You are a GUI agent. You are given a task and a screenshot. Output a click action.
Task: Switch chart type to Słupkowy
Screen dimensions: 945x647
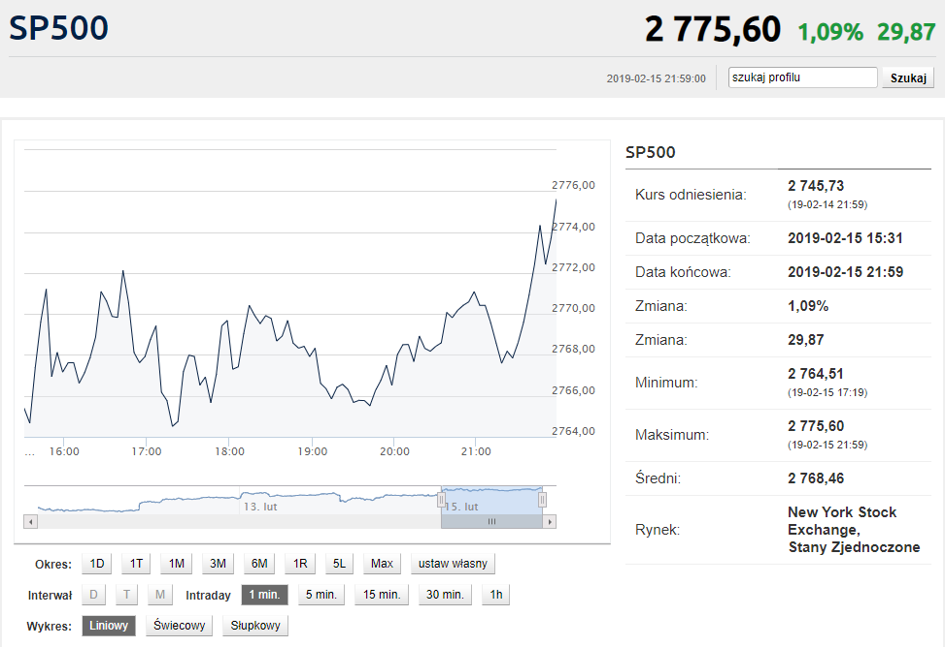point(256,626)
